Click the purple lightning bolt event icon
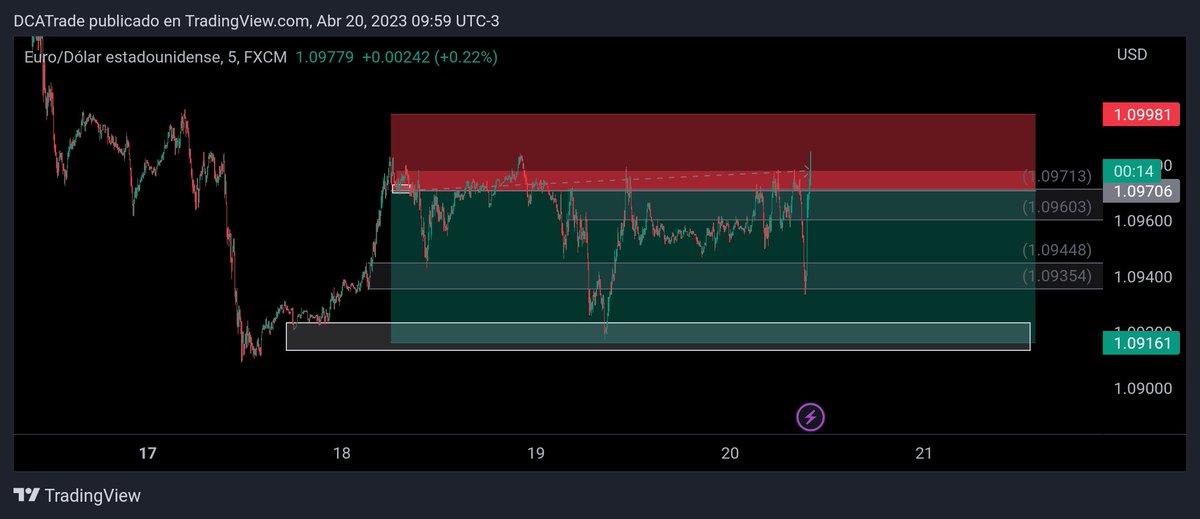The width and height of the screenshot is (1200, 519). coord(811,417)
